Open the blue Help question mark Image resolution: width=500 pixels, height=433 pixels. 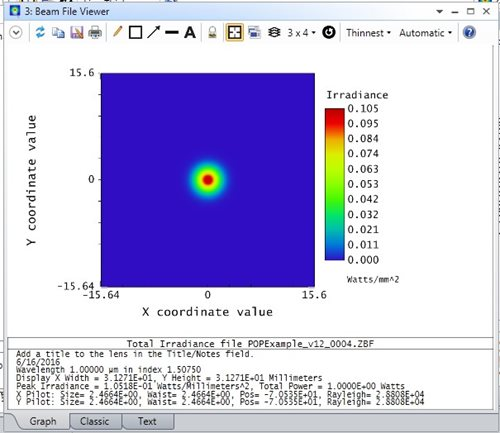(469, 33)
